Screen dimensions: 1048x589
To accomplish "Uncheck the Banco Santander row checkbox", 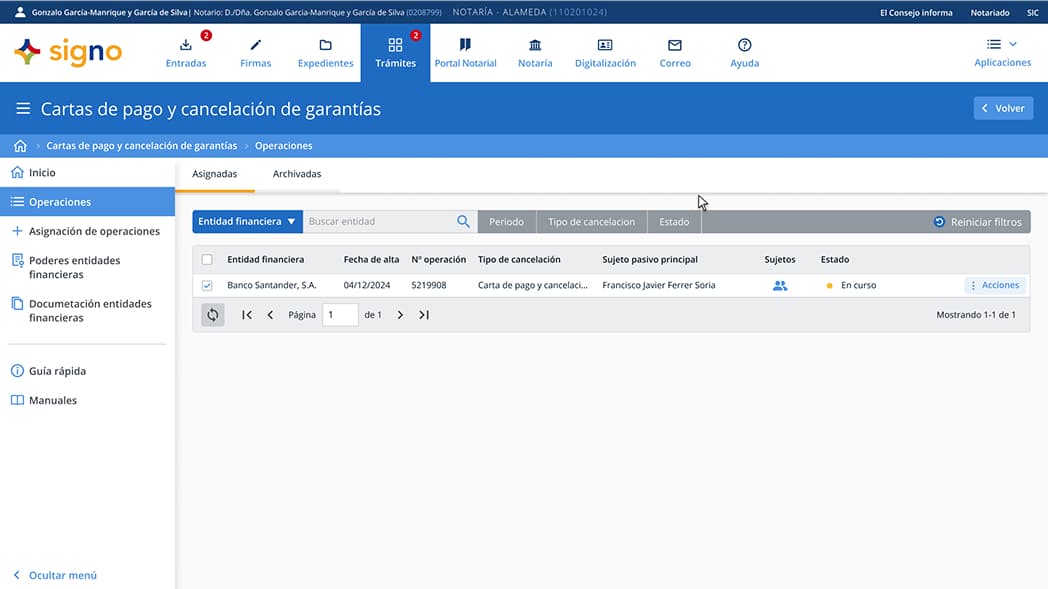I will [207, 286].
